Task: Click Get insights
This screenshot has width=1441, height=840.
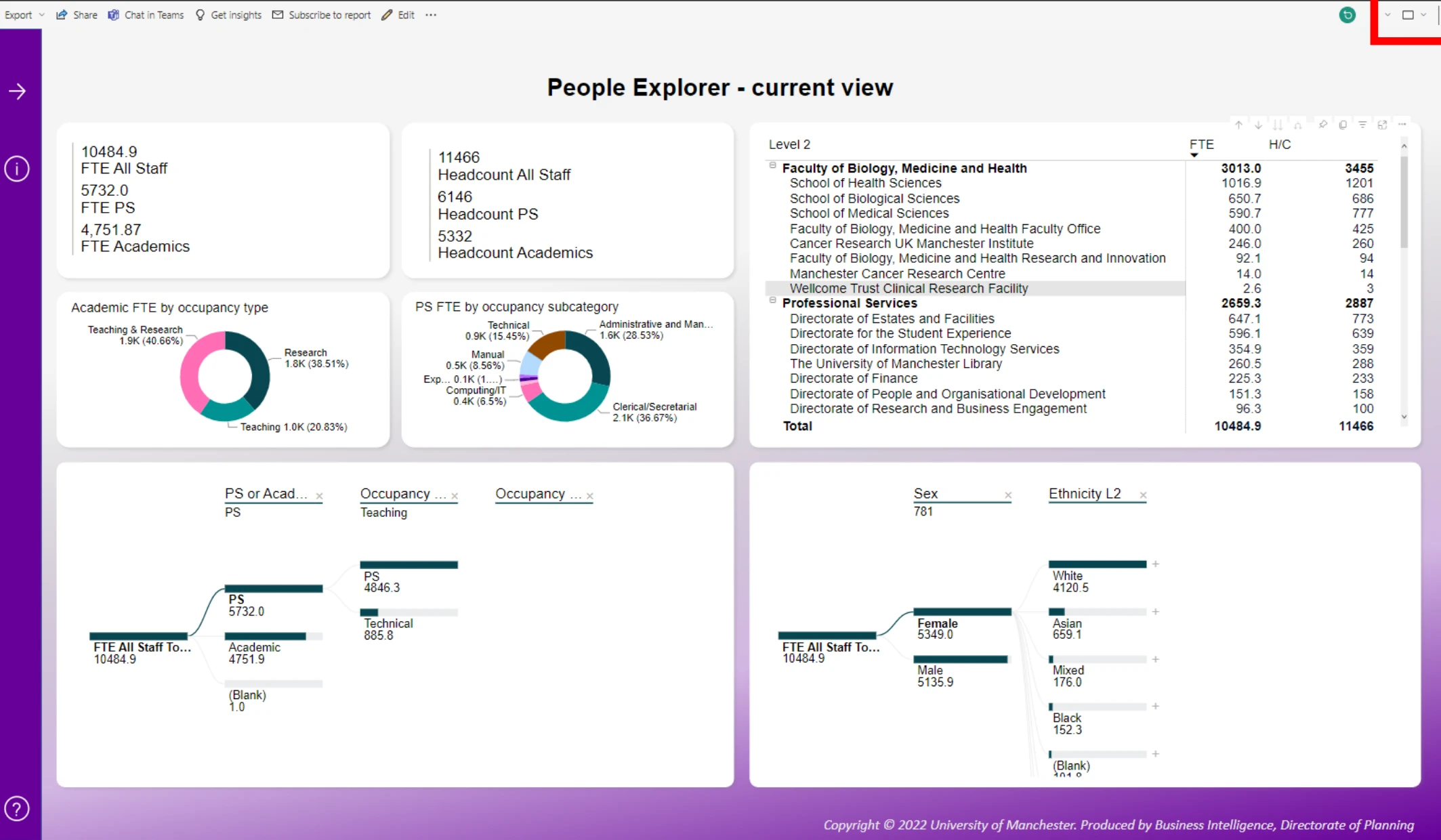Action: pos(228,15)
